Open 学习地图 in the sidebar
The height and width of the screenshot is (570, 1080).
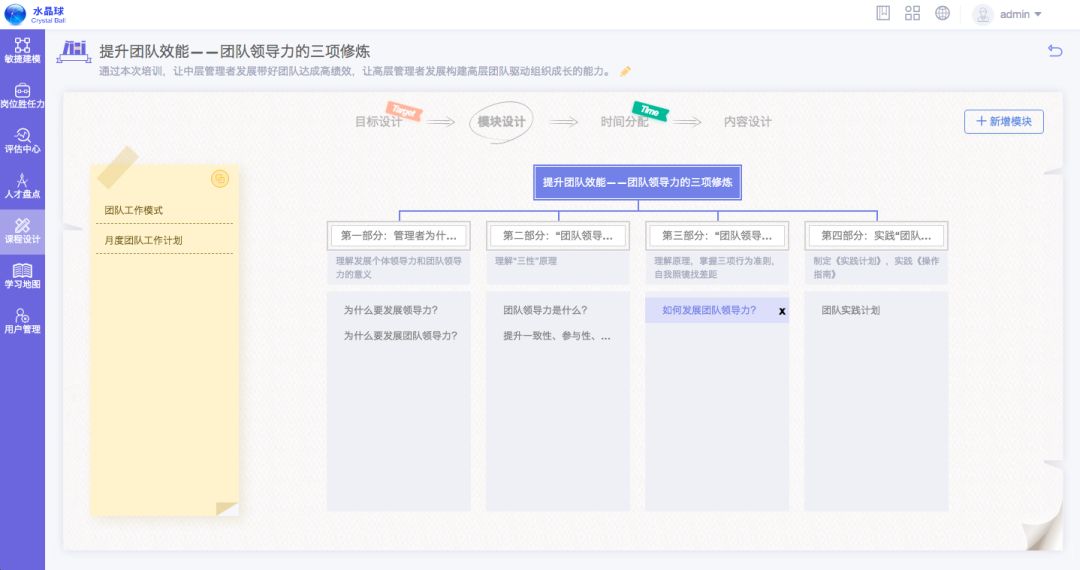click(x=22, y=276)
